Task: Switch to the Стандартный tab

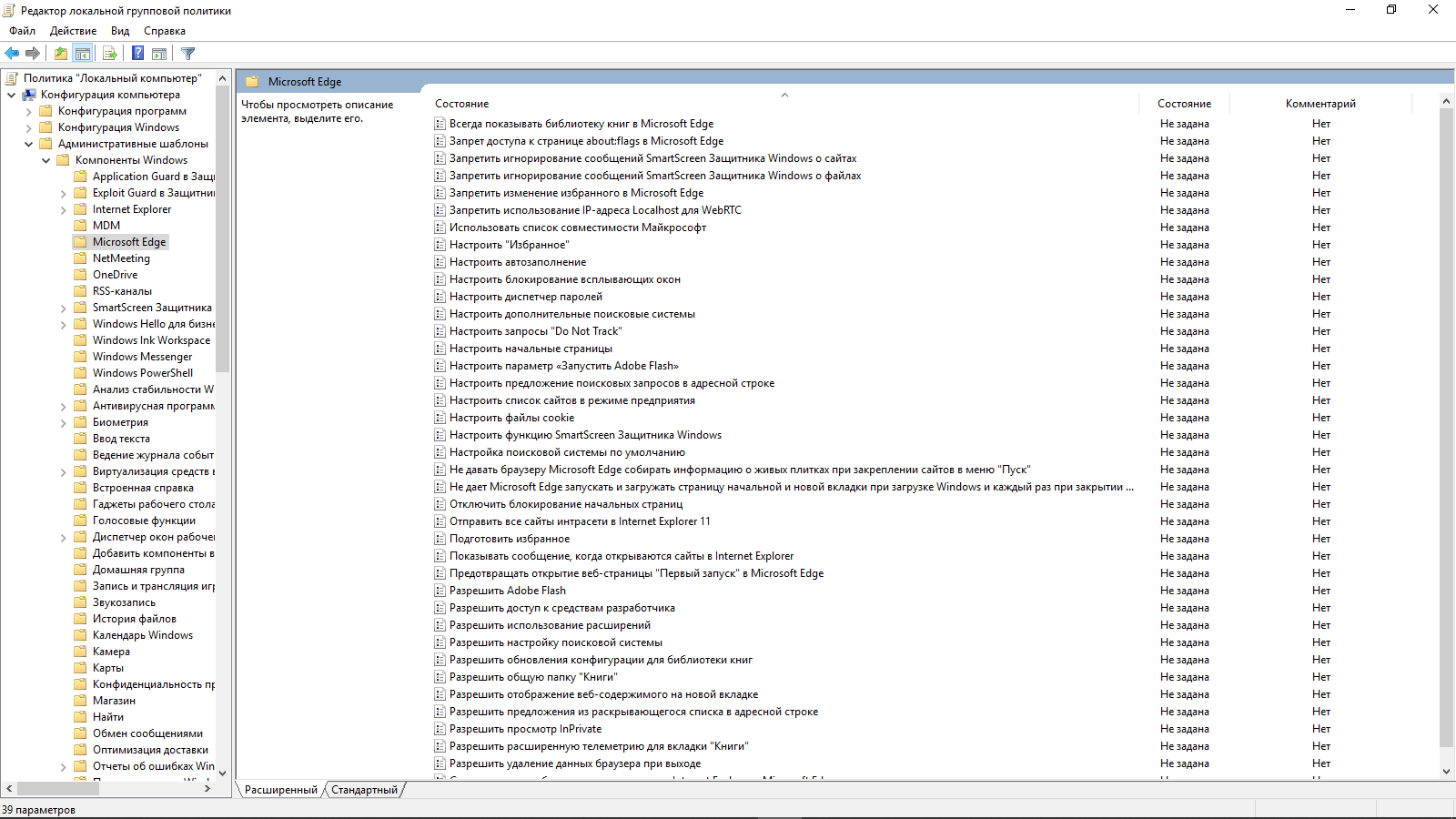Action: (x=364, y=790)
